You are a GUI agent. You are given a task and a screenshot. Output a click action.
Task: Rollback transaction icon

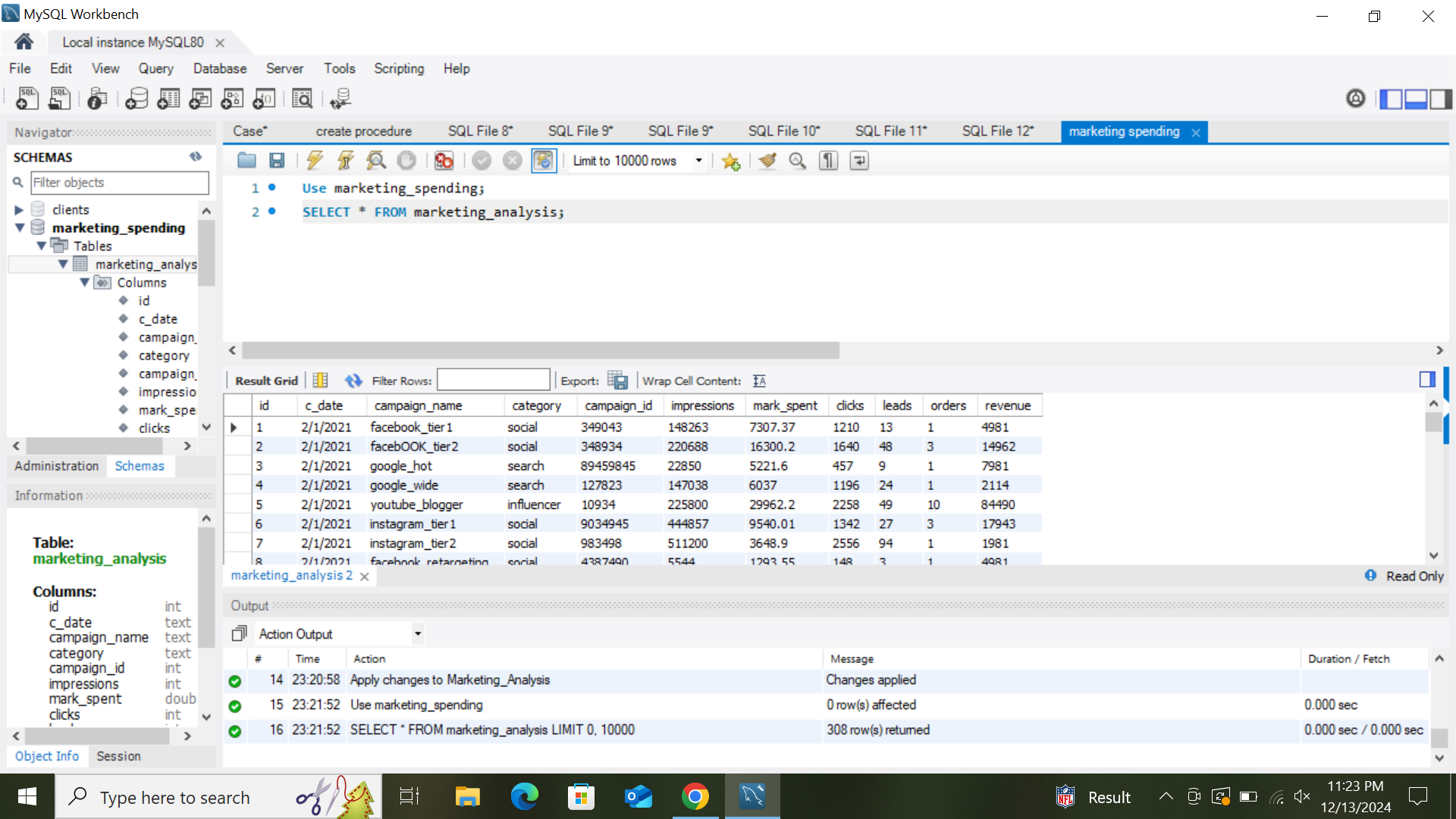pos(513,161)
